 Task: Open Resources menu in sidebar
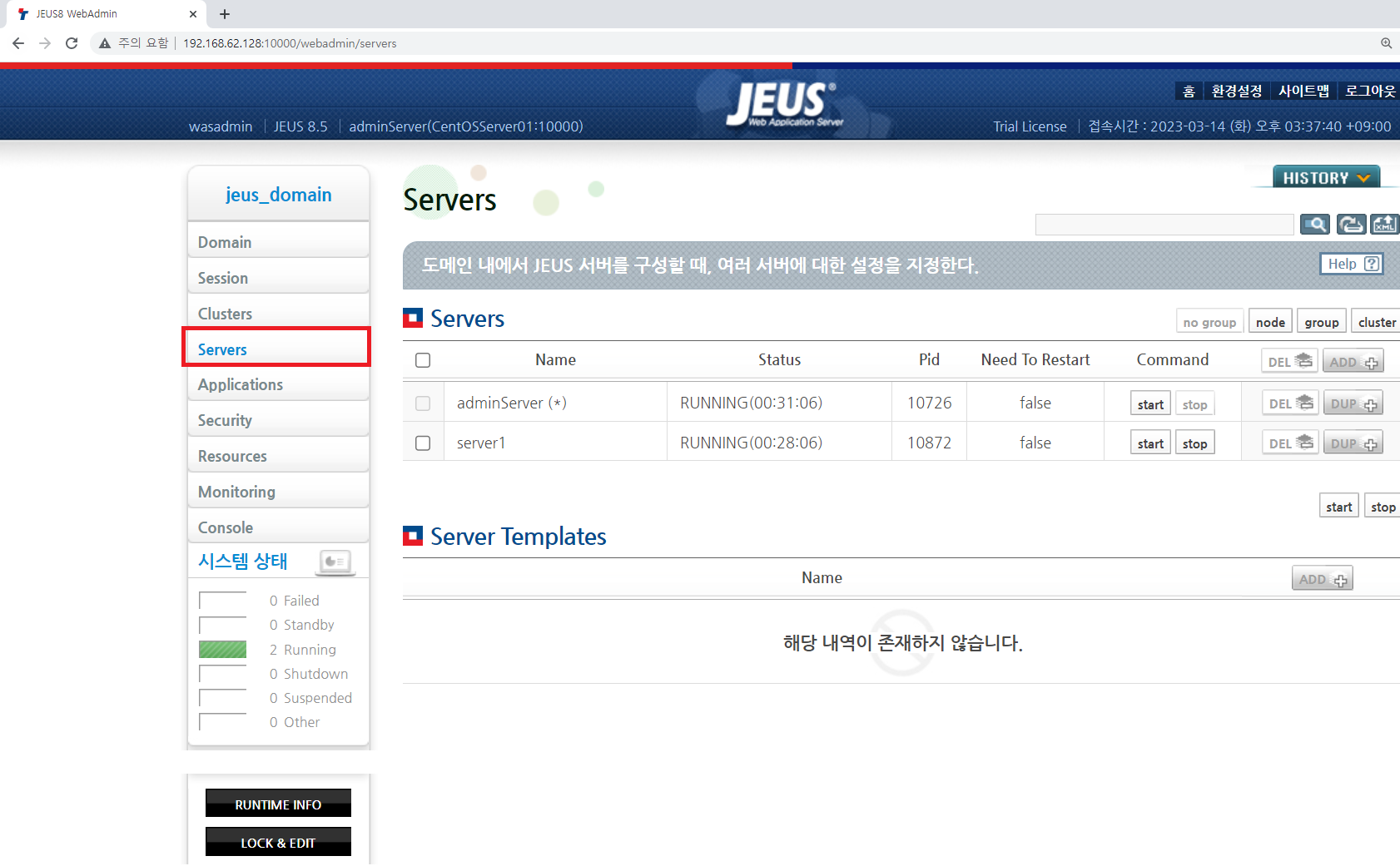click(x=278, y=456)
